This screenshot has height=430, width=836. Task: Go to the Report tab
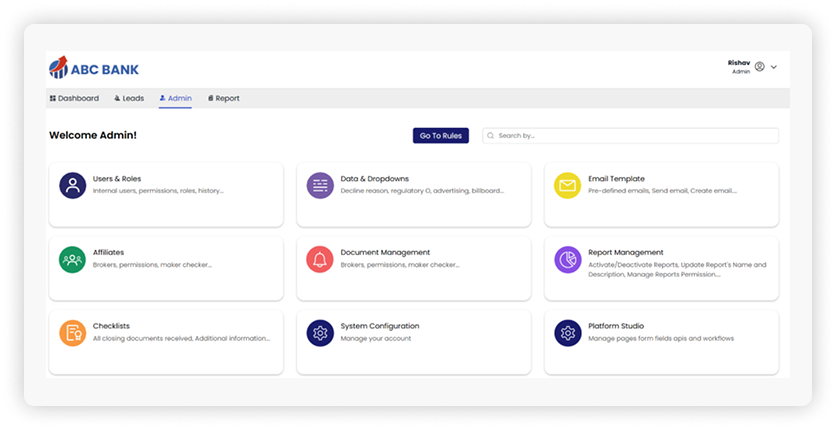223,98
